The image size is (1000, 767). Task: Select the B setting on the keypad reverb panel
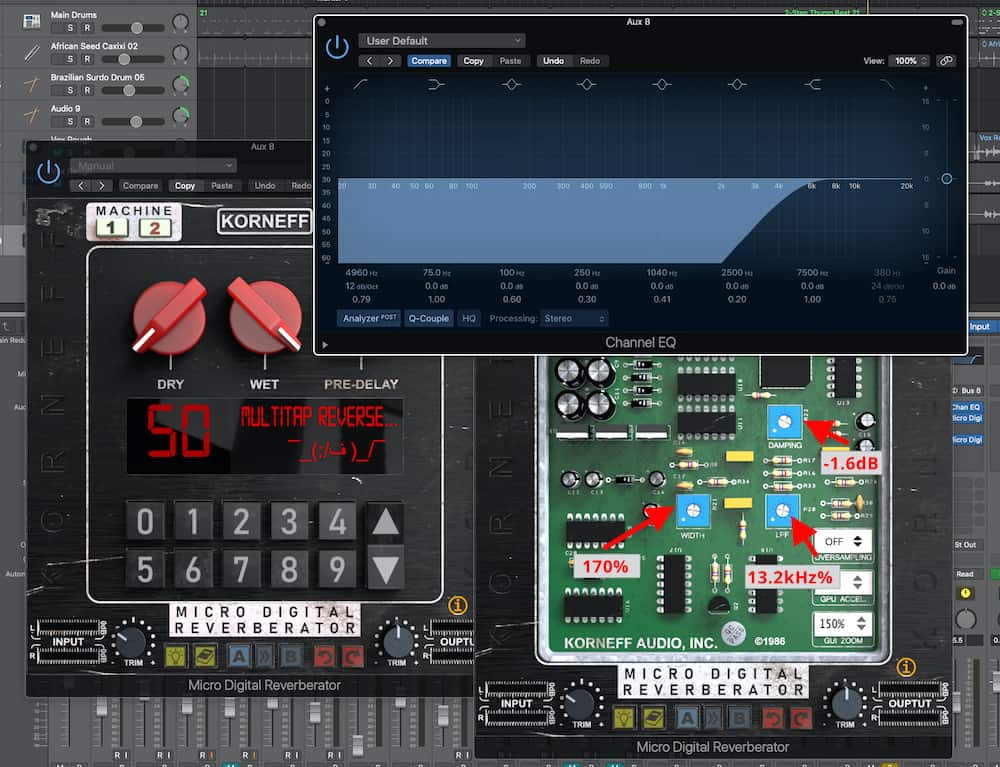[x=291, y=655]
